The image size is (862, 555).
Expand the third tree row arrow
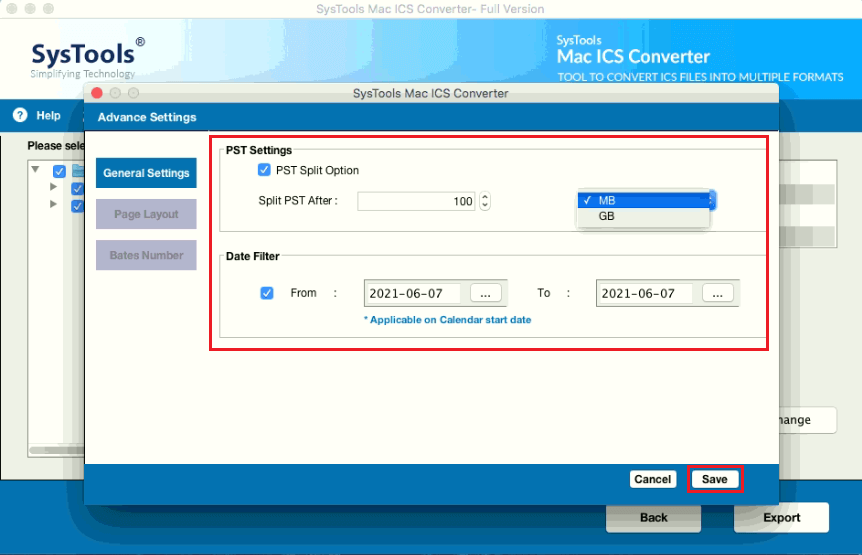tap(53, 204)
